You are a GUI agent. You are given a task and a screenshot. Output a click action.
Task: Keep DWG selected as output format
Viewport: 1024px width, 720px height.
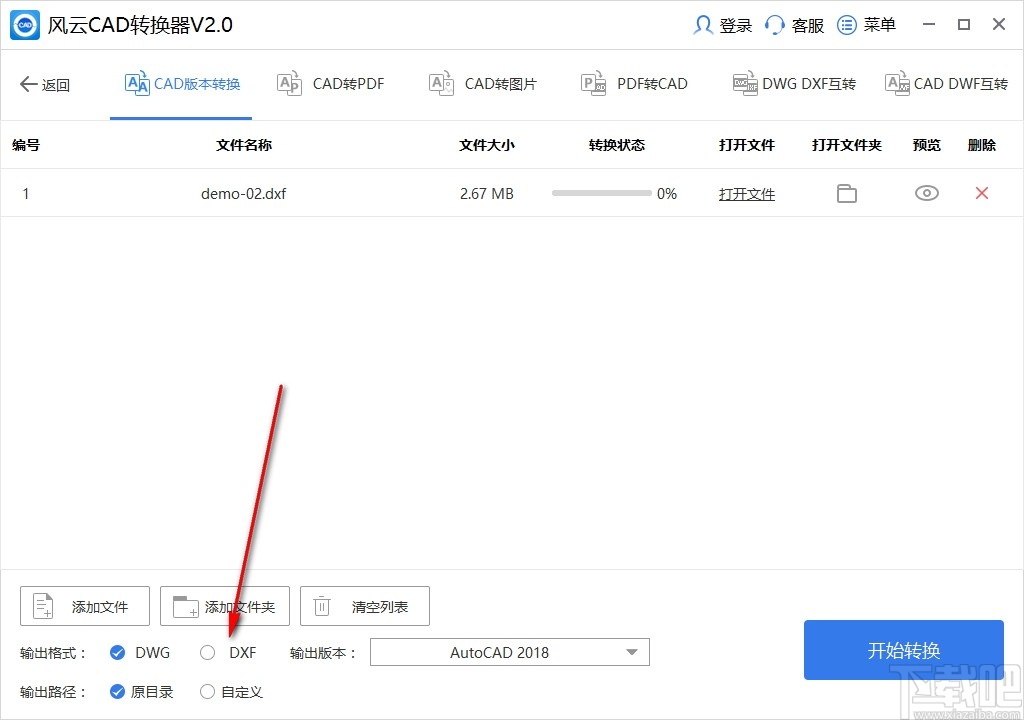117,652
